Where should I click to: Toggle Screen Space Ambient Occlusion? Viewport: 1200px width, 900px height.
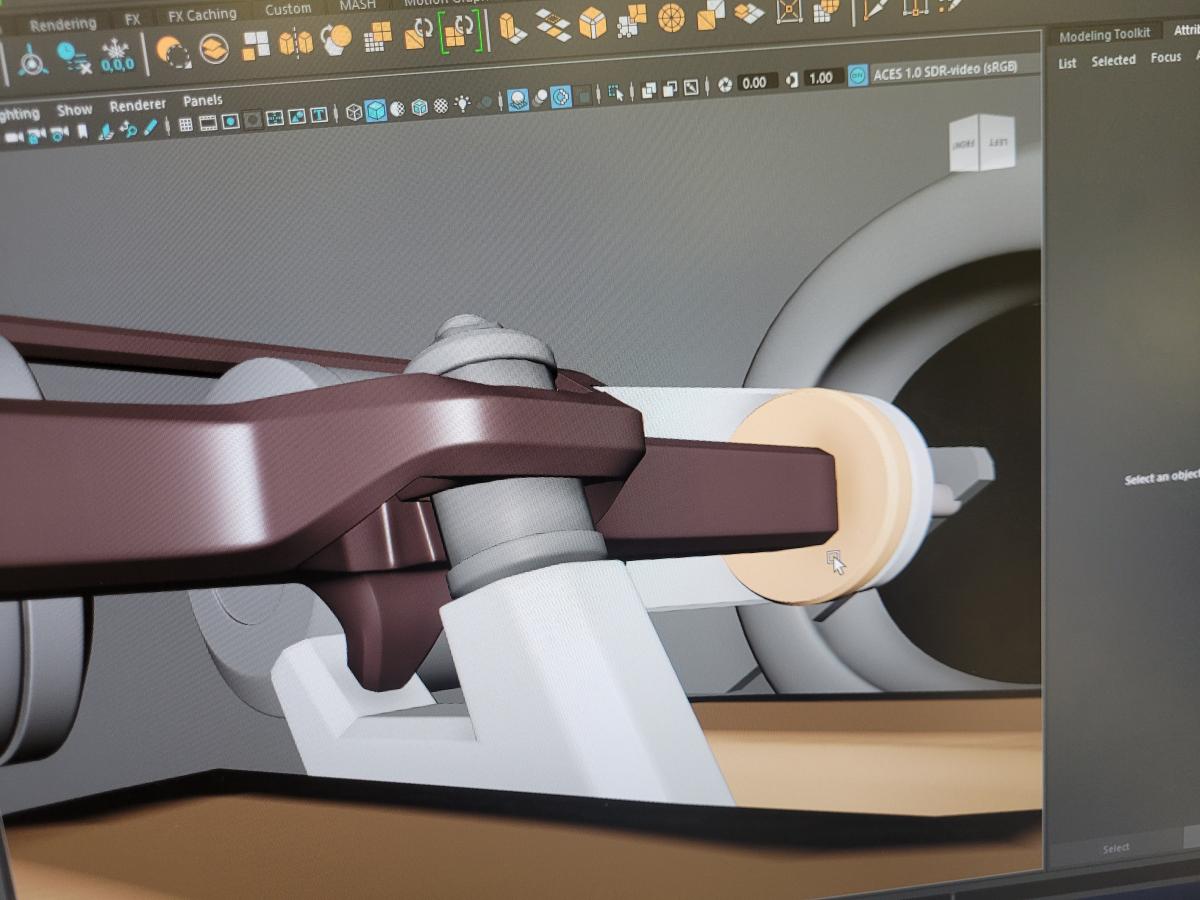click(518, 100)
